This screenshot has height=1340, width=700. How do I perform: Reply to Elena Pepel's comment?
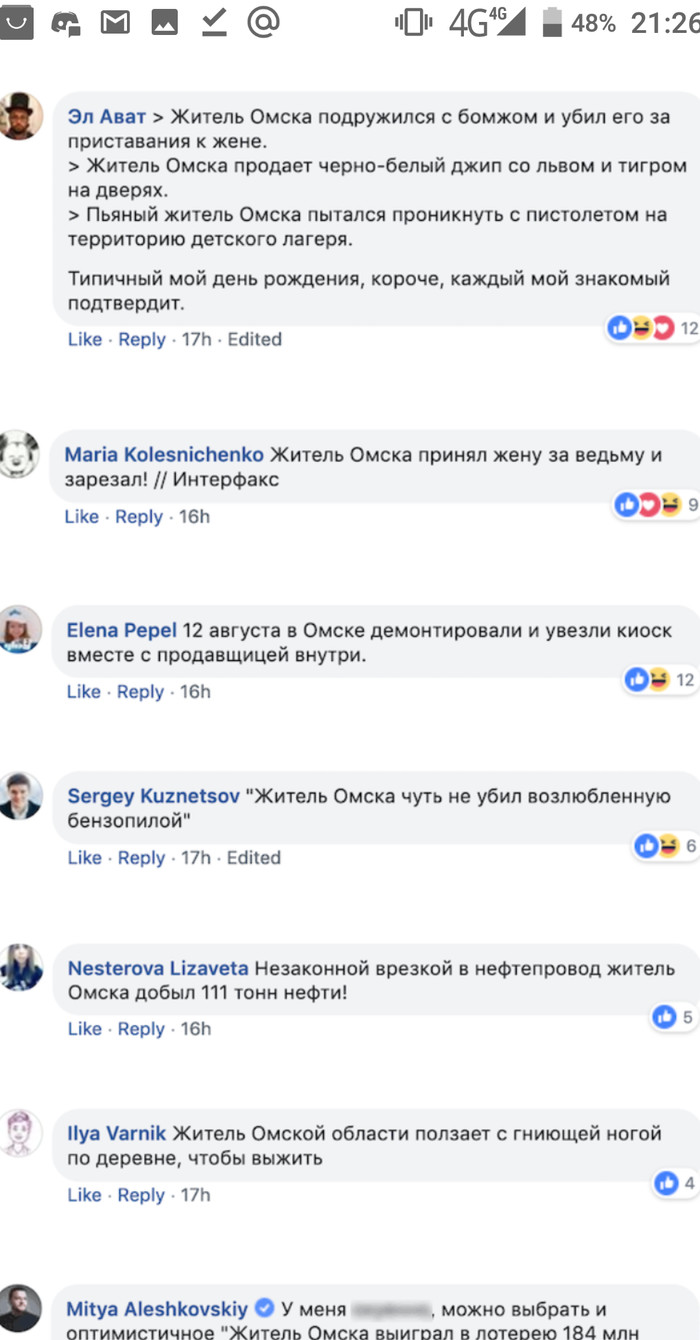coord(140,692)
